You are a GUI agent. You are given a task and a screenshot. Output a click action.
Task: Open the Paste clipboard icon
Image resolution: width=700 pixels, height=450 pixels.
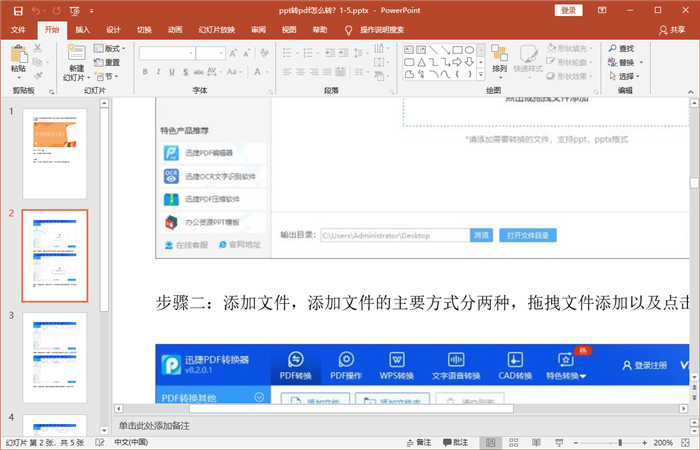pyautogui.click(x=19, y=53)
